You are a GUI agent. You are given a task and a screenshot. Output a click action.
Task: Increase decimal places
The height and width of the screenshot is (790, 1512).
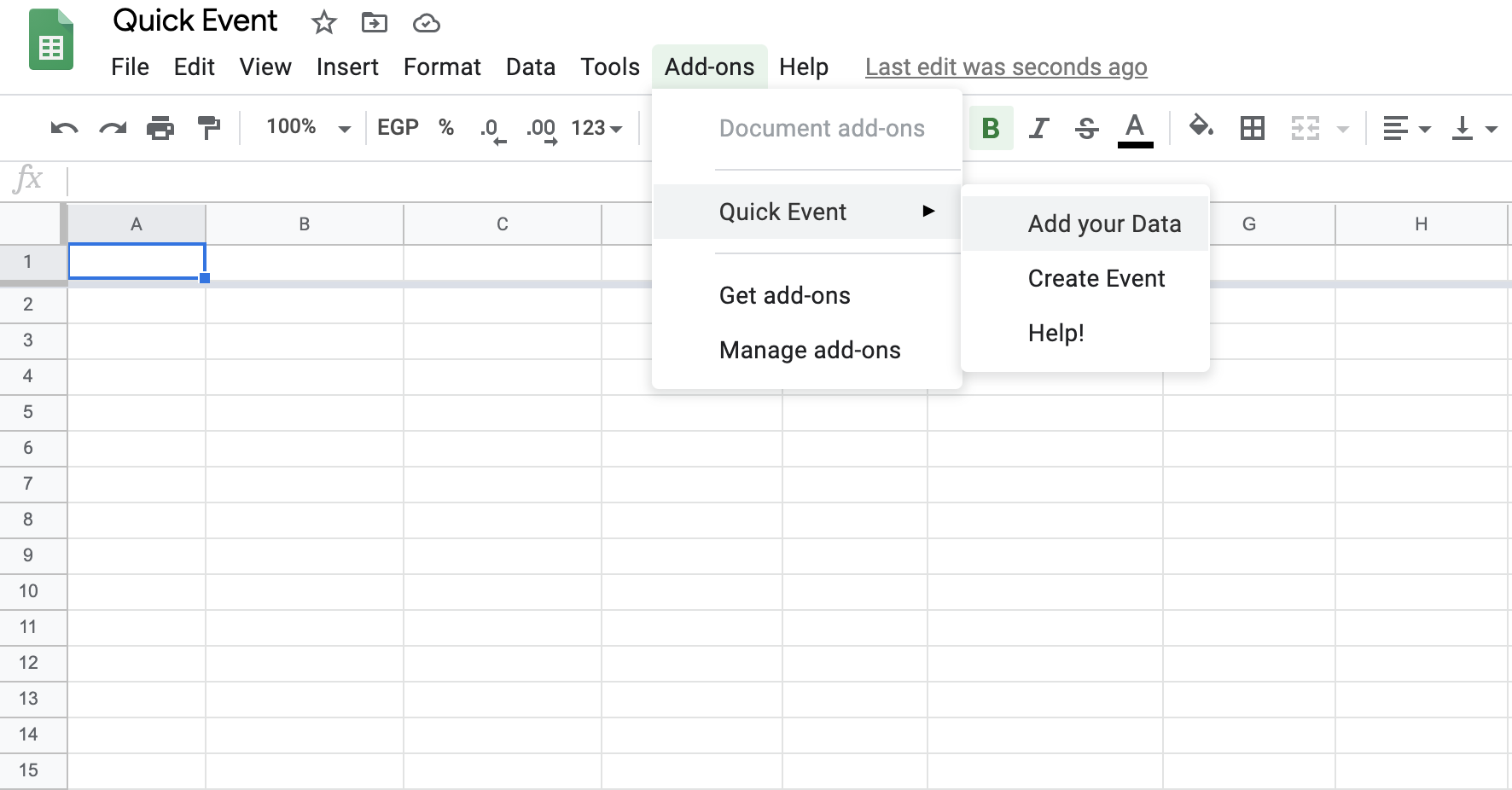pyautogui.click(x=540, y=128)
